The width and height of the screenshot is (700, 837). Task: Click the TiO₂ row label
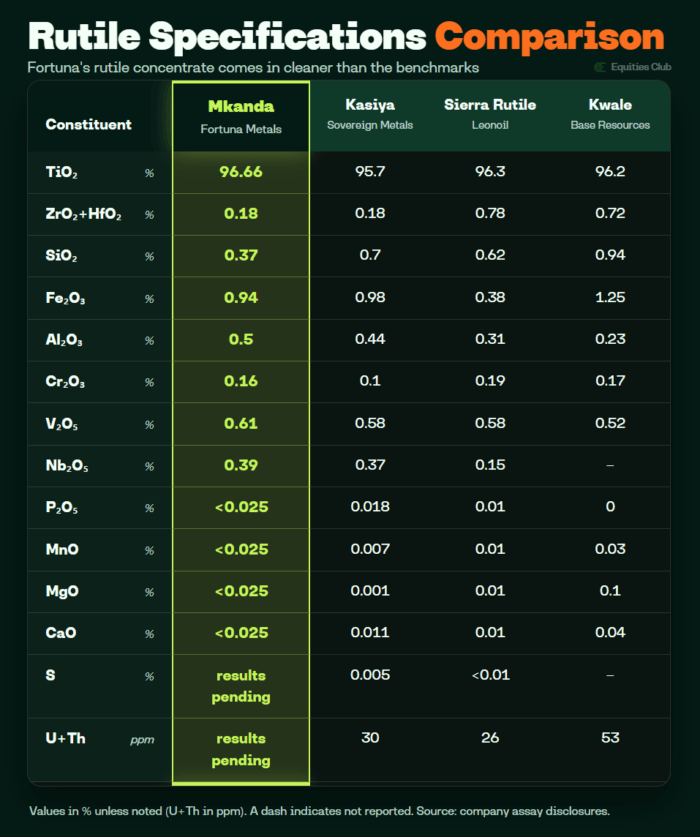61,172
